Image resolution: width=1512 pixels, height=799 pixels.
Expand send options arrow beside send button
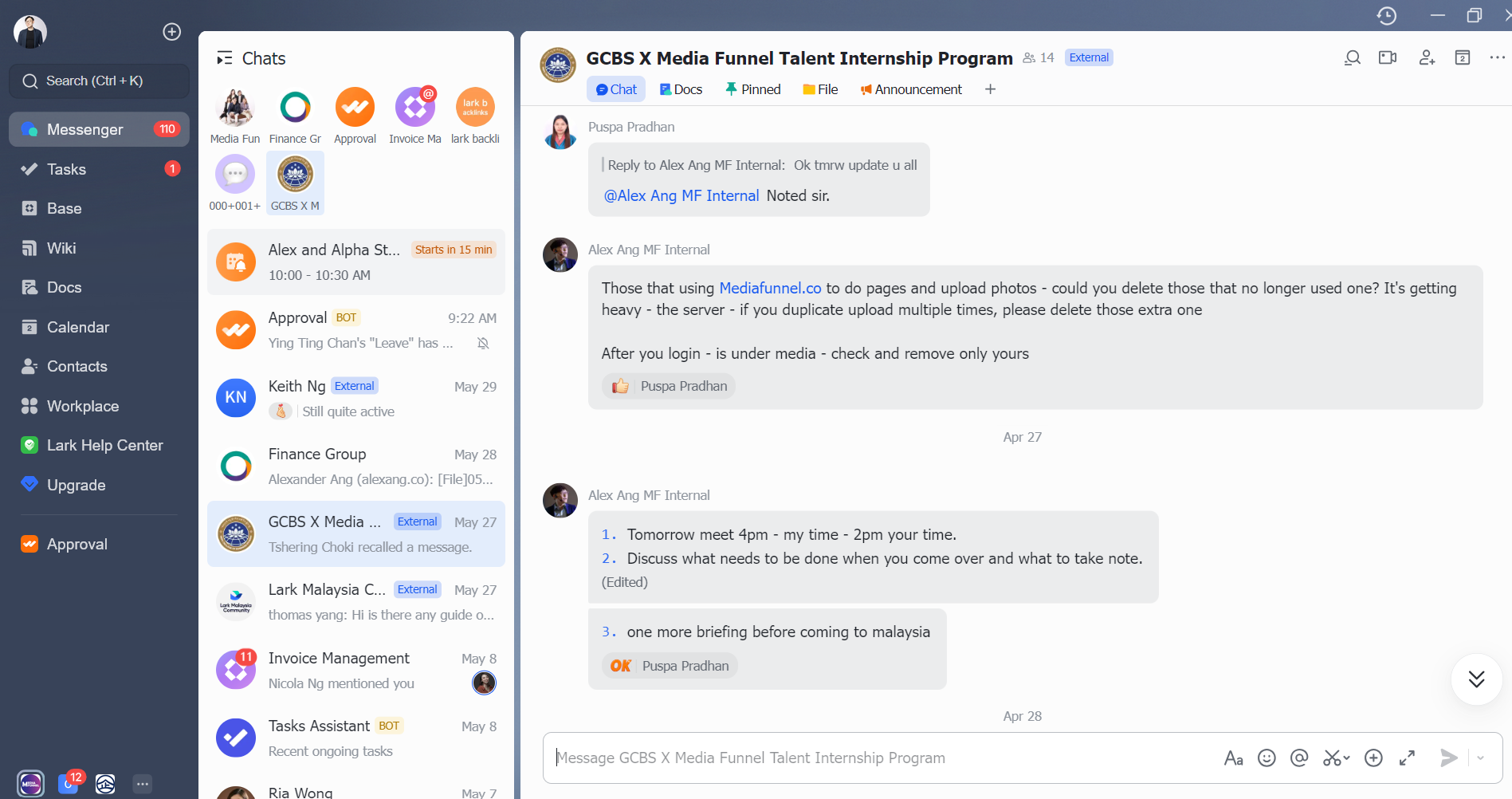click(1480, 758)
